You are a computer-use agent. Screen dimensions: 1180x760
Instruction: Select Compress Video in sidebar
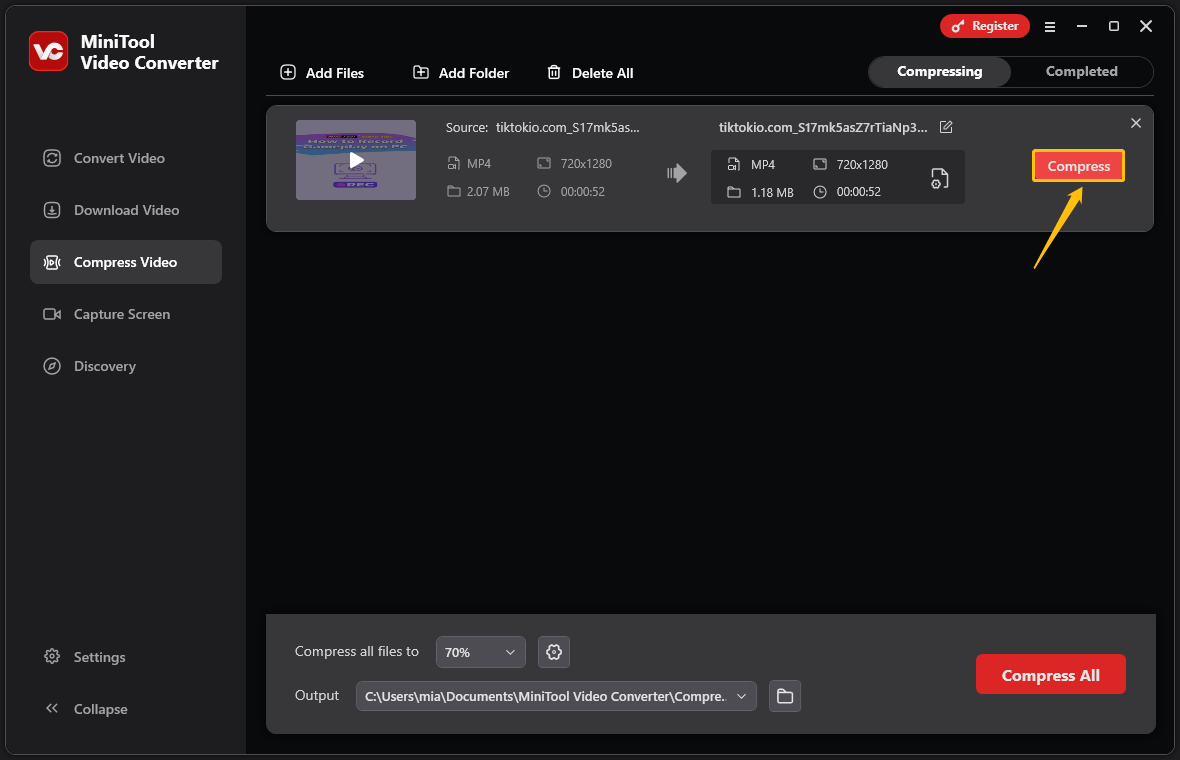[126, 262]
